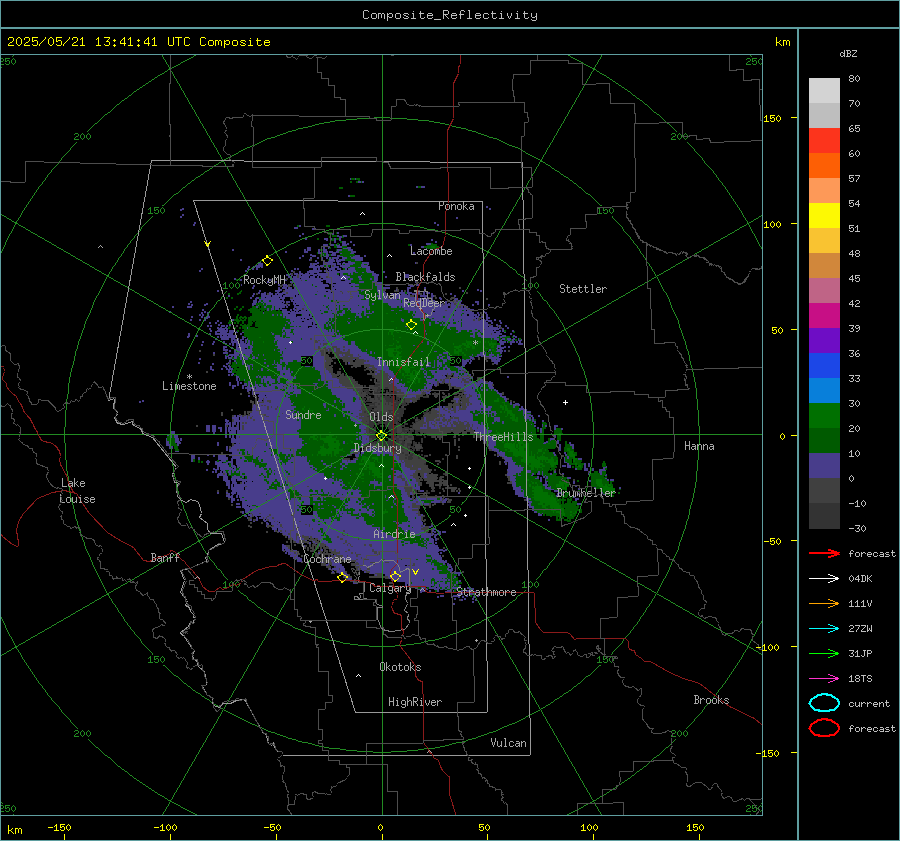Click the Airdrie map label

pyautogui.click(x=394, y=534)
